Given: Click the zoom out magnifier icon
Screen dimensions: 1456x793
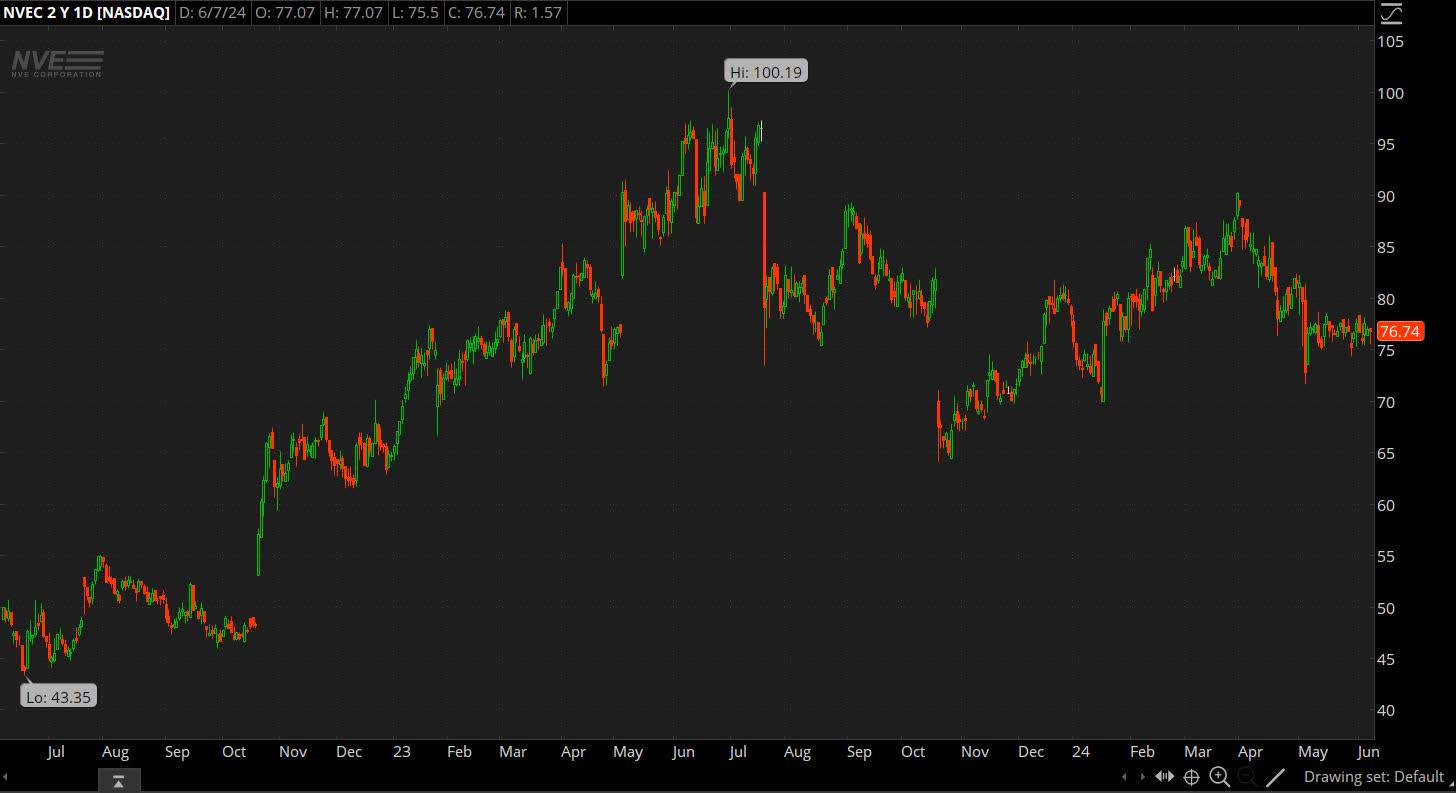Looking at the screenshot, I should click(x=1247, y=777).
